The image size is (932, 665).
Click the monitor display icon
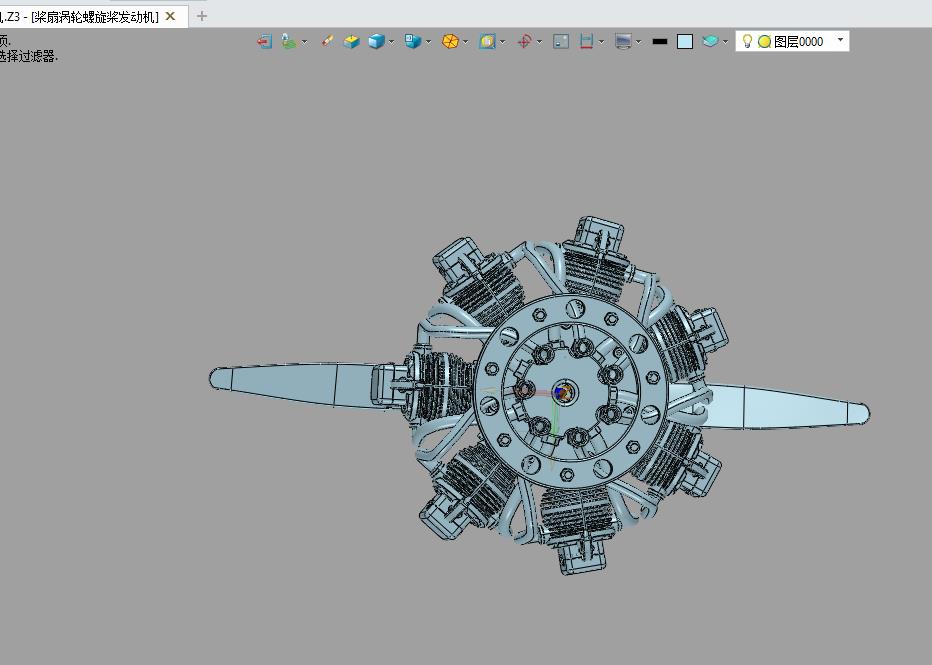click(x=623, y=41)
